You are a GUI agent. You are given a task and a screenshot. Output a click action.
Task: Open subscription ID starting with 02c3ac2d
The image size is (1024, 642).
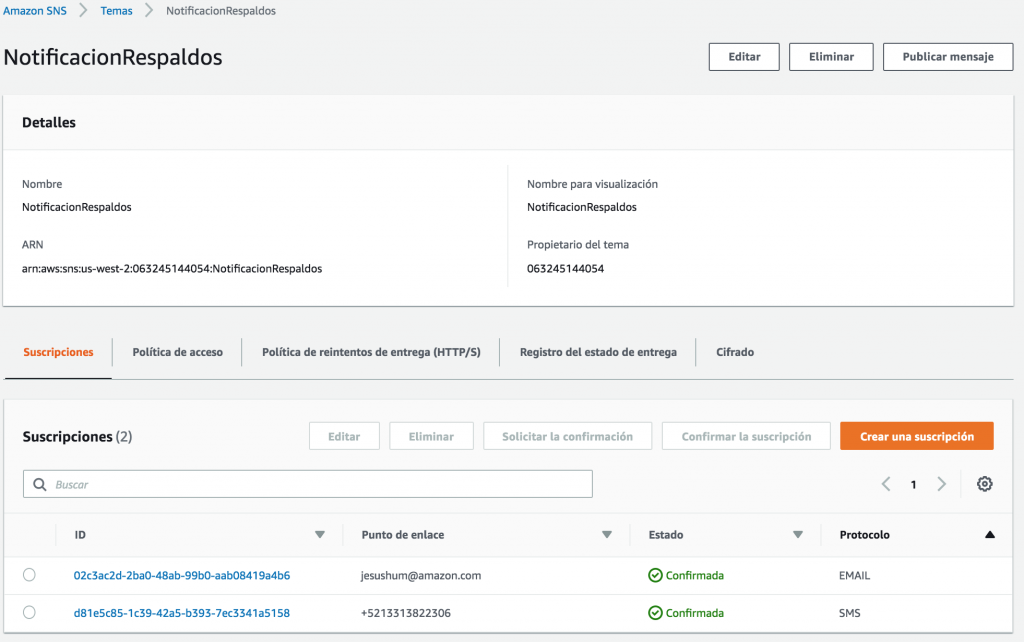click(x=182, y=575)
